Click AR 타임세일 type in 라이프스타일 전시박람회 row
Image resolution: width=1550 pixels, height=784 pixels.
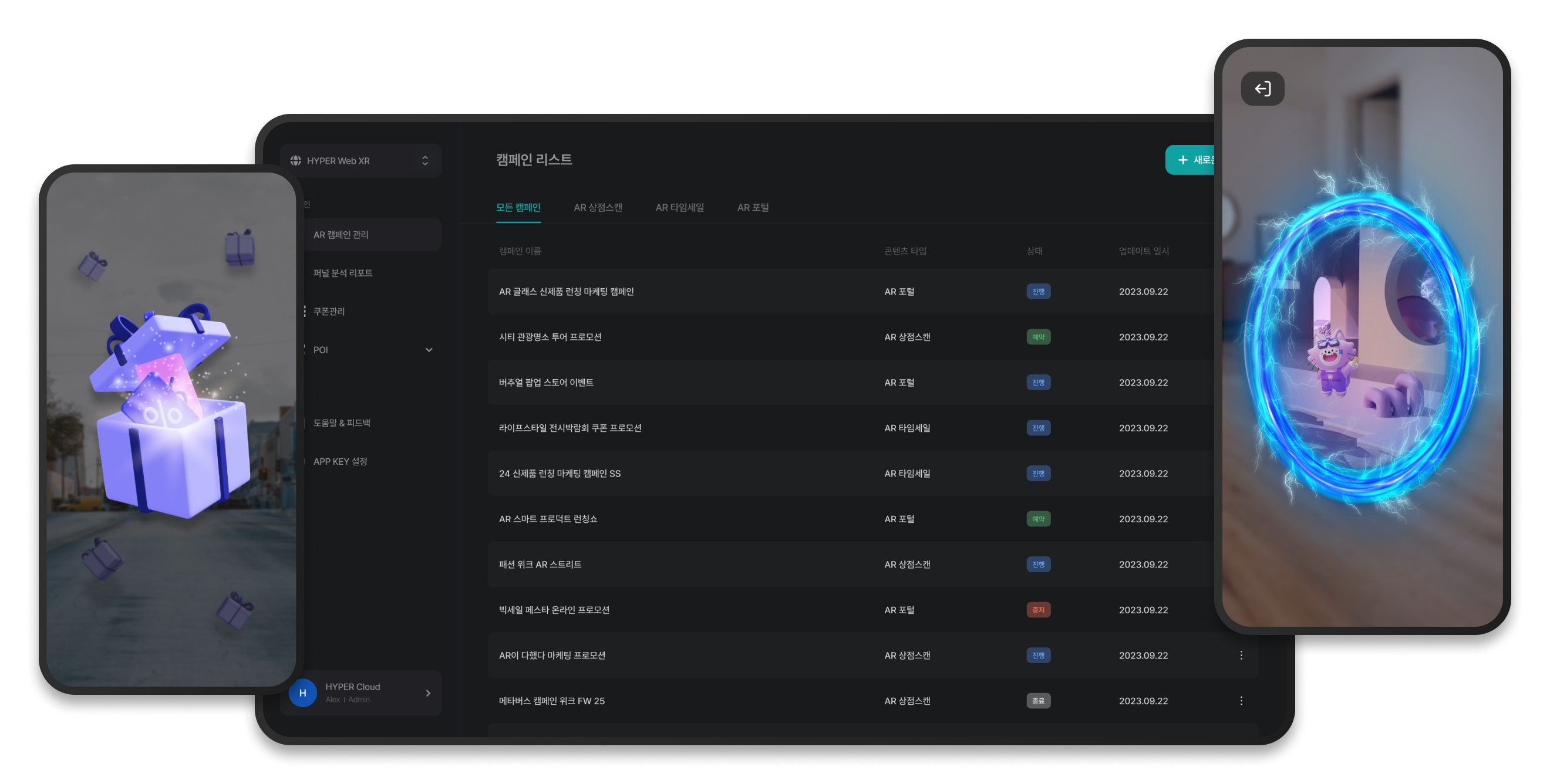click(x=907, y=428)
